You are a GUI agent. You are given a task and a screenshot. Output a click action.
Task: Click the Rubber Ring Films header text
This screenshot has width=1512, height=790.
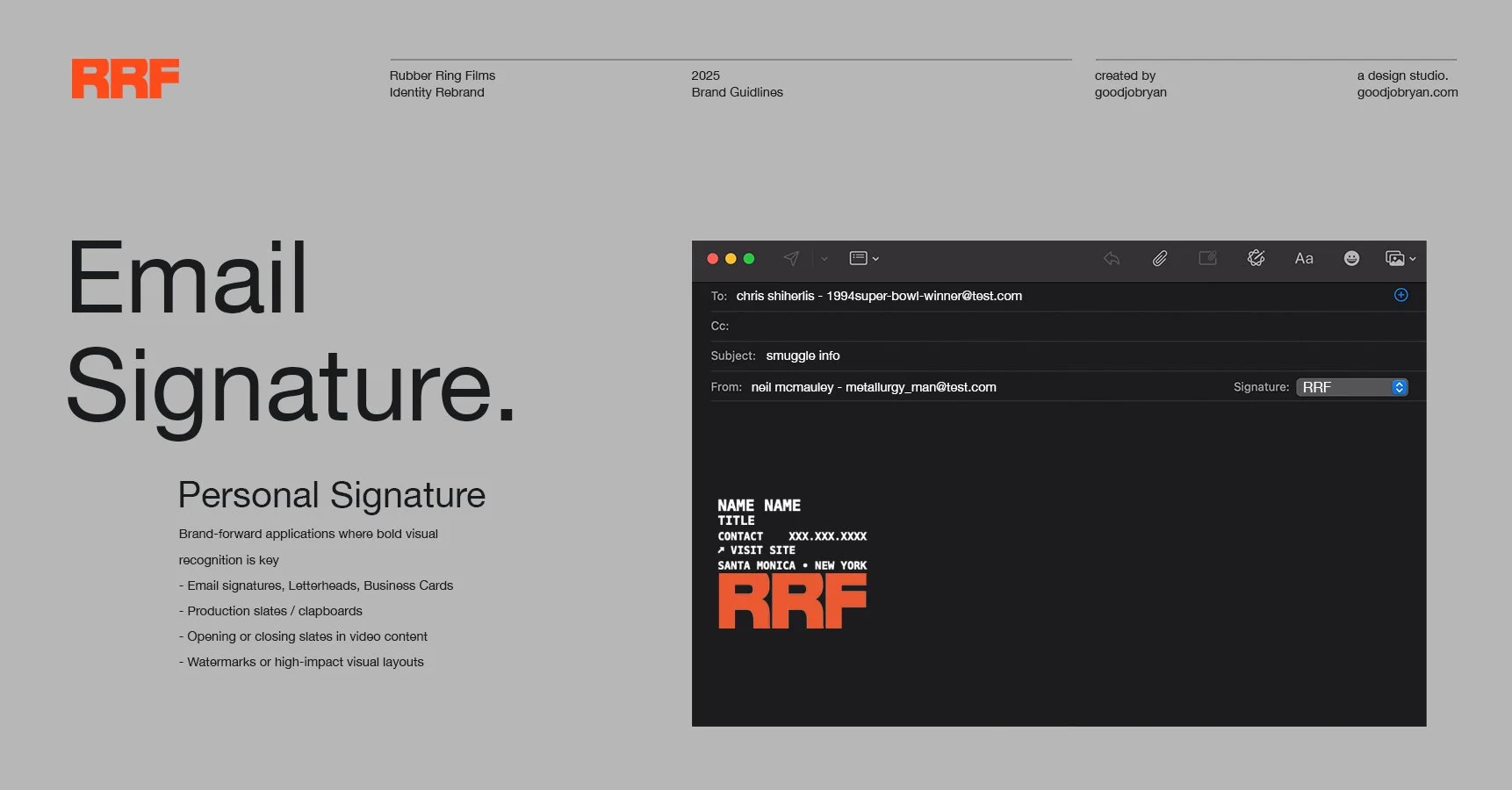[x=443, y=75]
